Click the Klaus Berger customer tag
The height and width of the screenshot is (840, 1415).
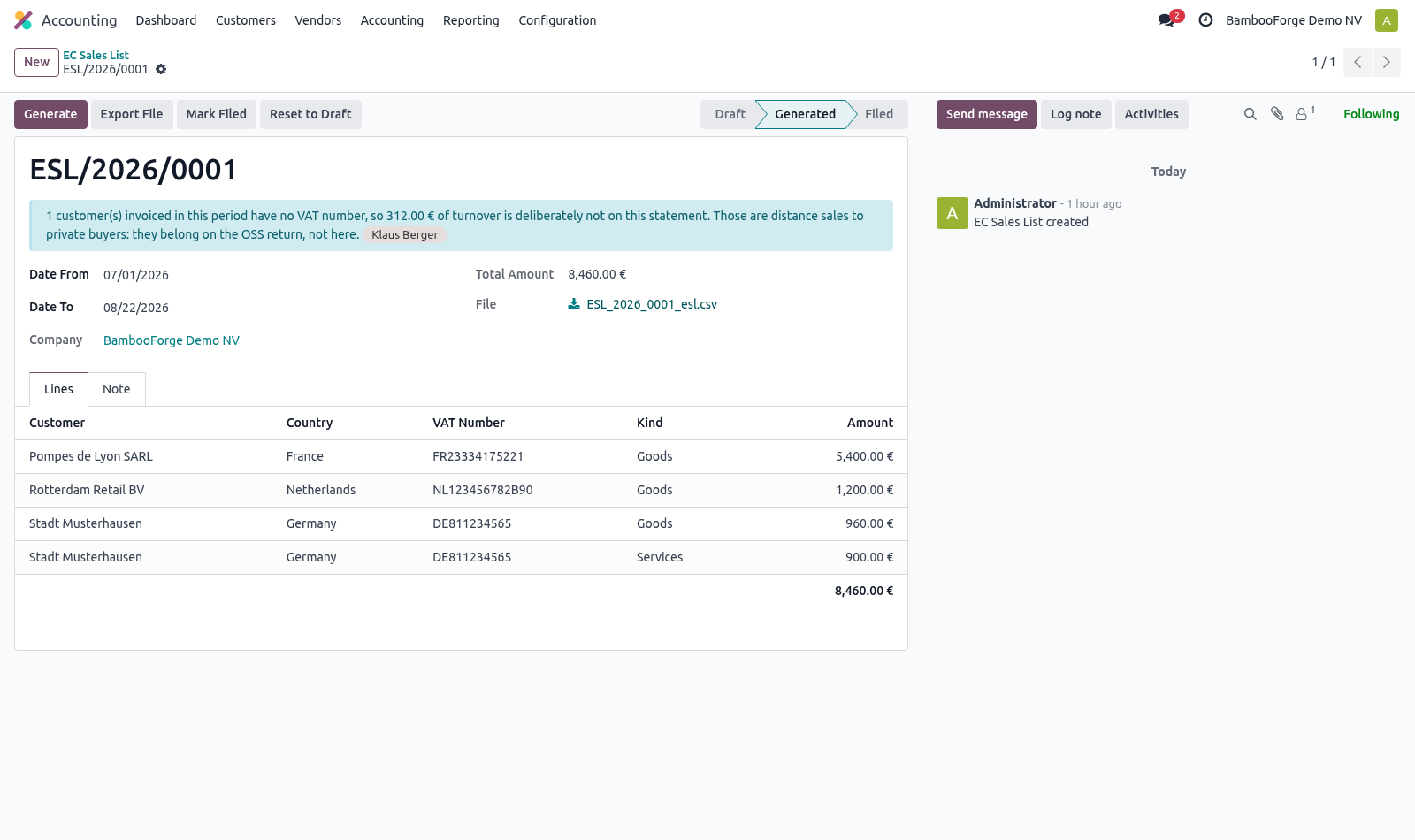pyautogui.click(x=405, y=235)
